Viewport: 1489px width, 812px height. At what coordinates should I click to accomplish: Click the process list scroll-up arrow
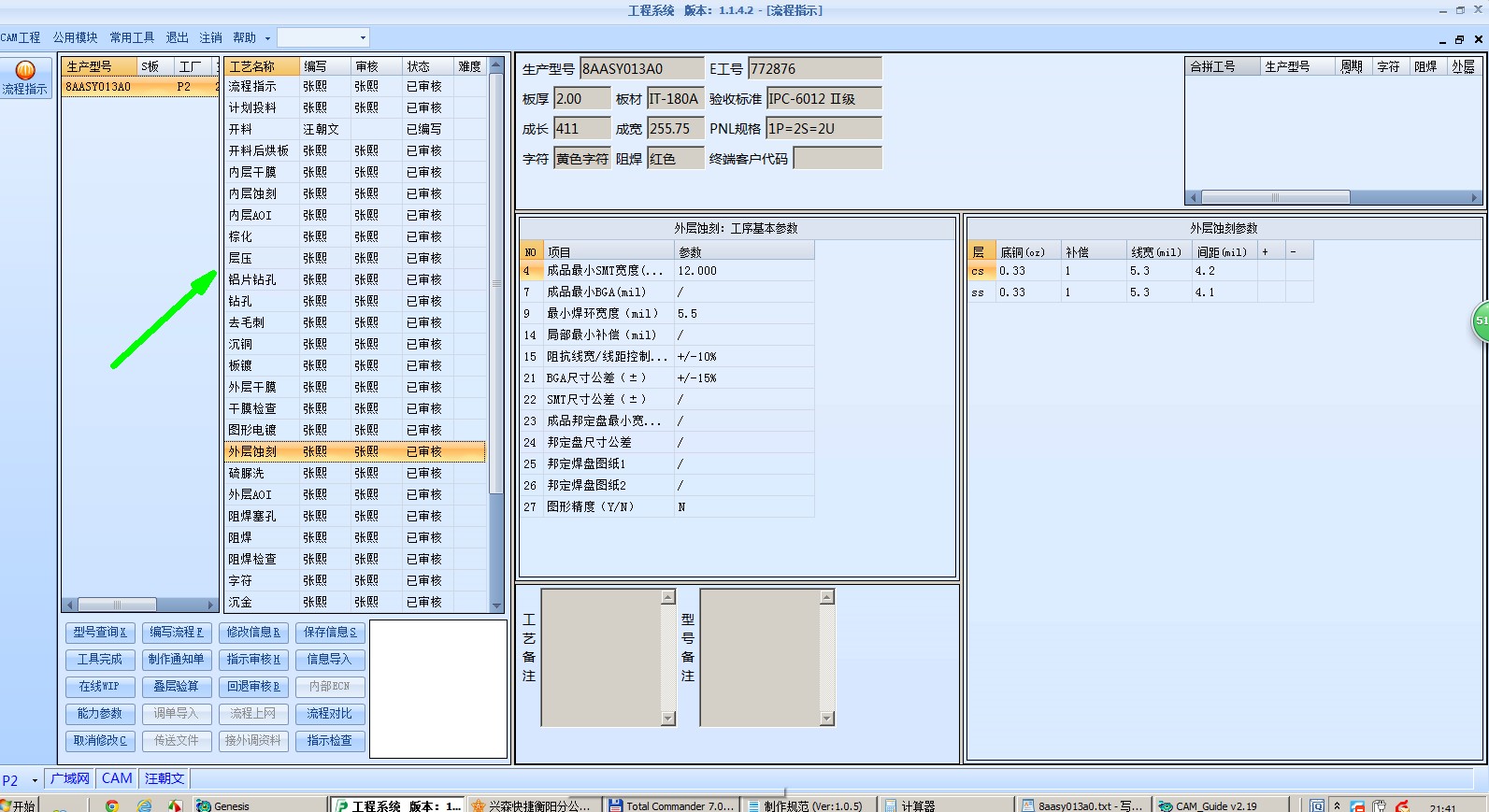[497, 65]
